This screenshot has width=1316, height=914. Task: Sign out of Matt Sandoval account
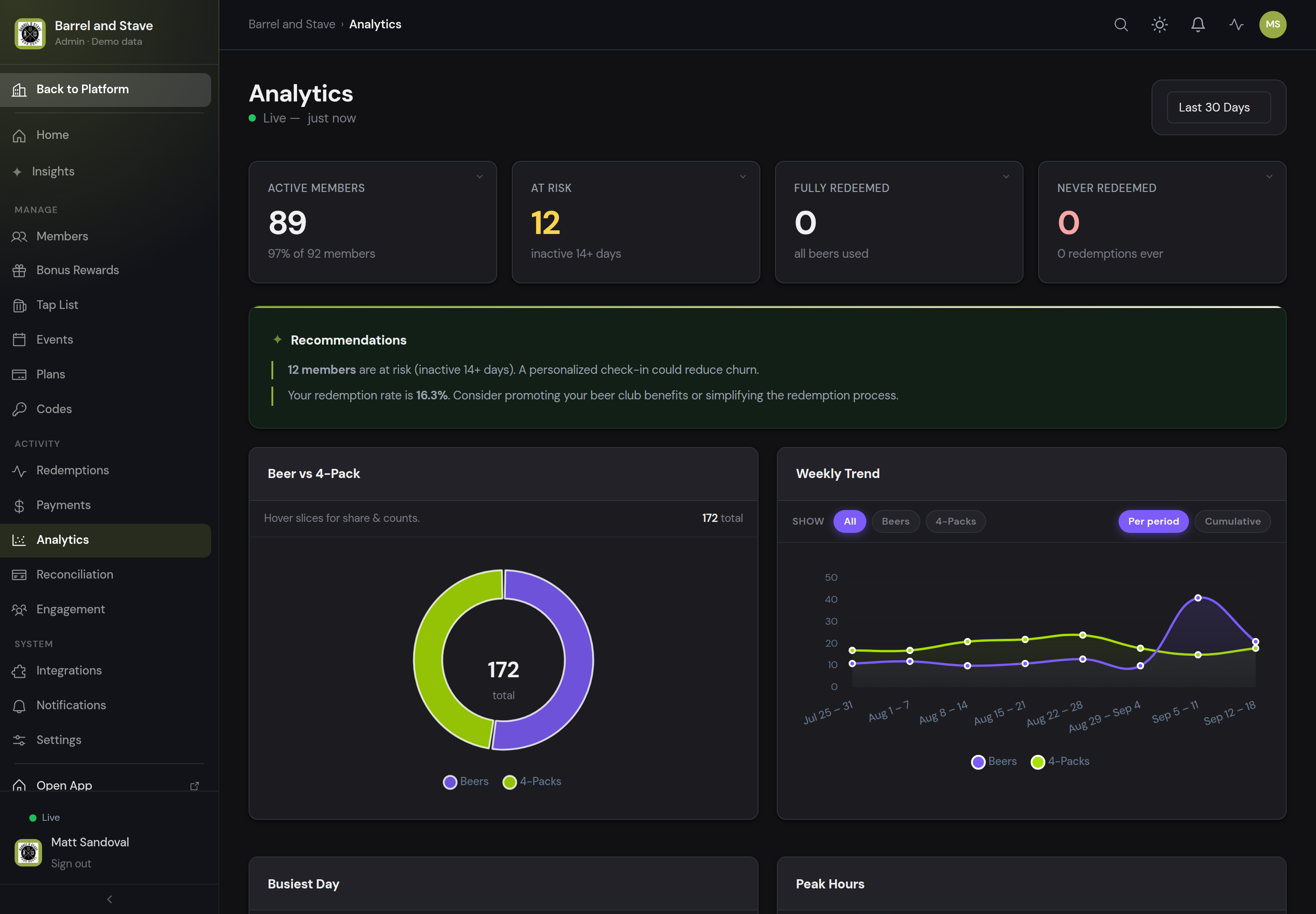point(71,864)
